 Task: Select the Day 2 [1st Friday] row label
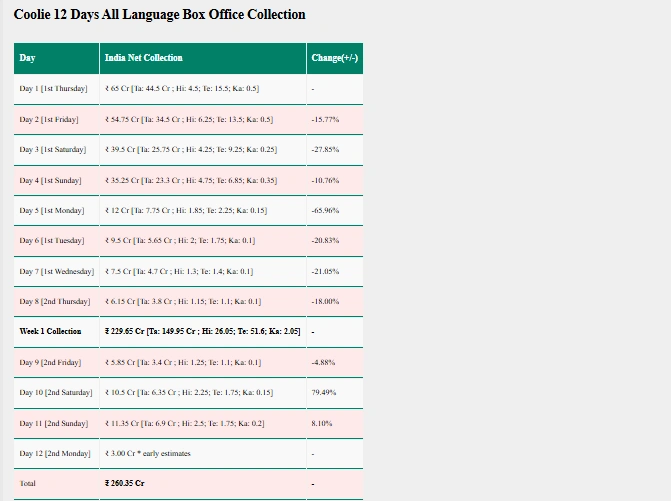coord(49,120)
